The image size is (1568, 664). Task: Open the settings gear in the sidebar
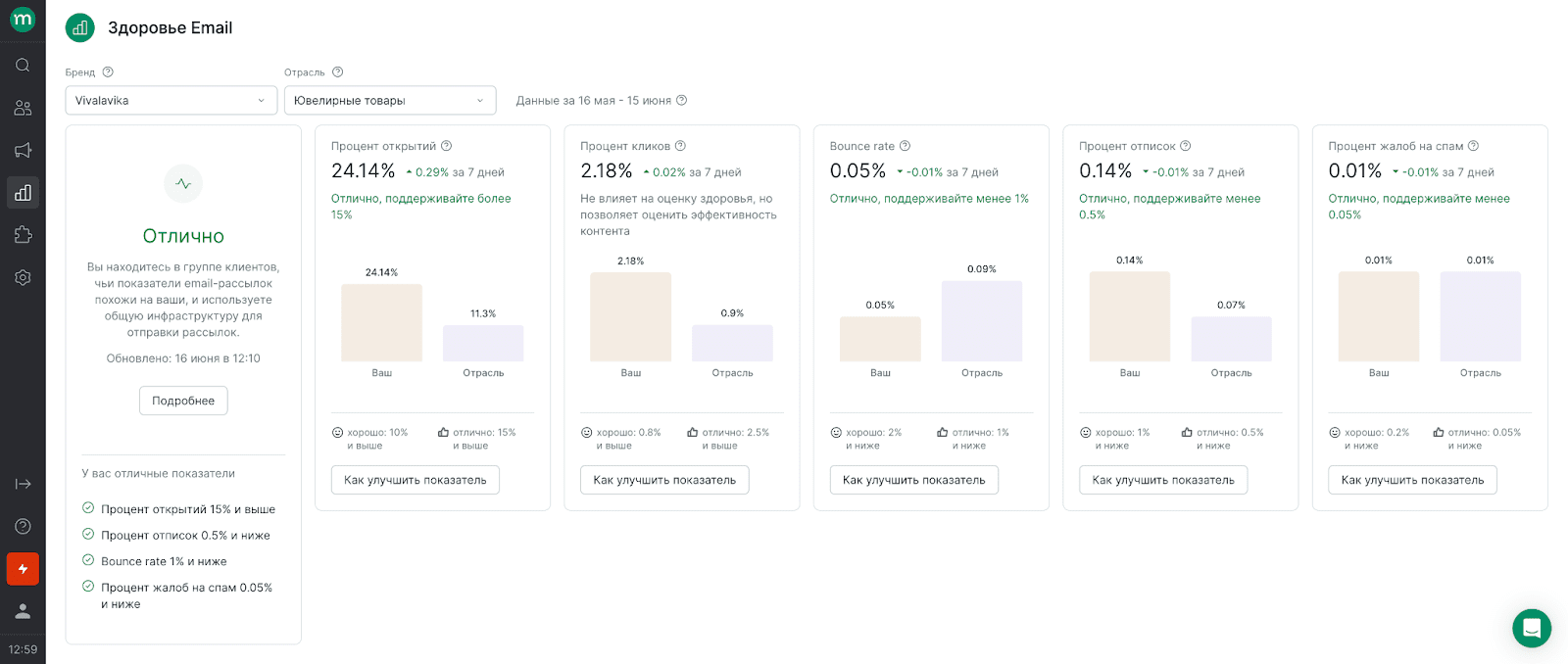(x=23, y=277)
